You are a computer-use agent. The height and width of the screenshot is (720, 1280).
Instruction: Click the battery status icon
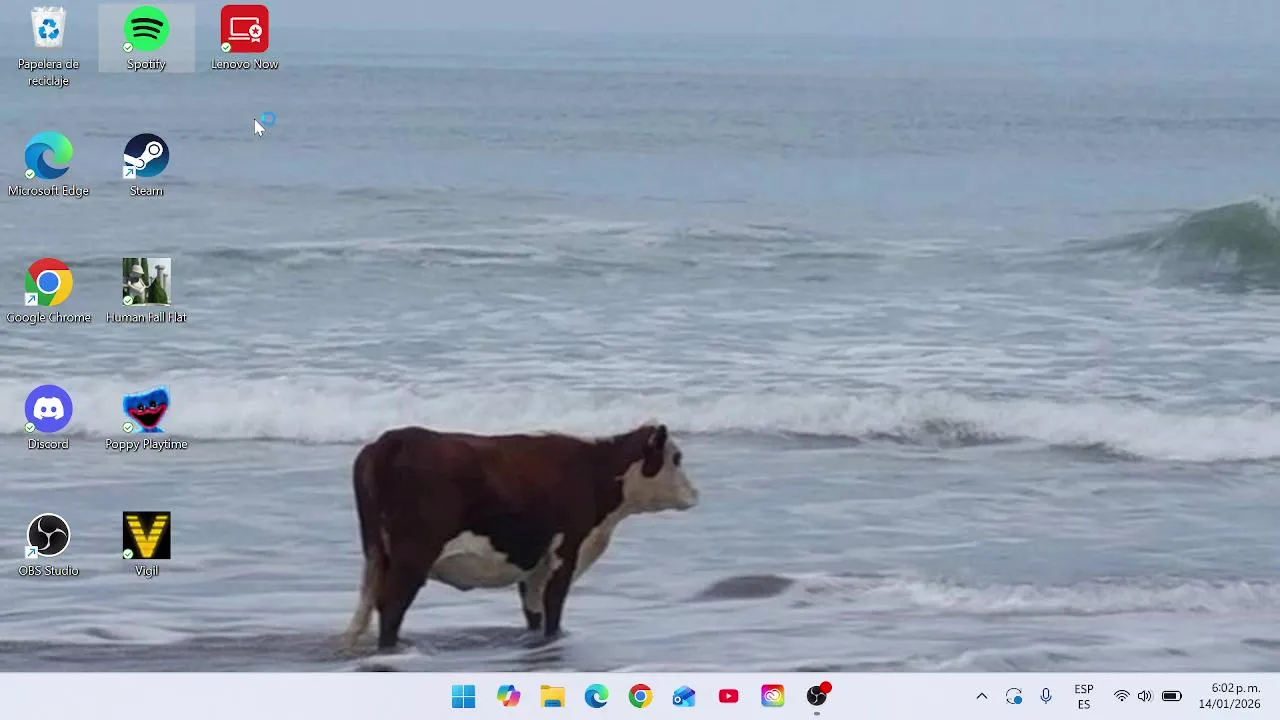pyautogui.click(x=1172, y=696)
